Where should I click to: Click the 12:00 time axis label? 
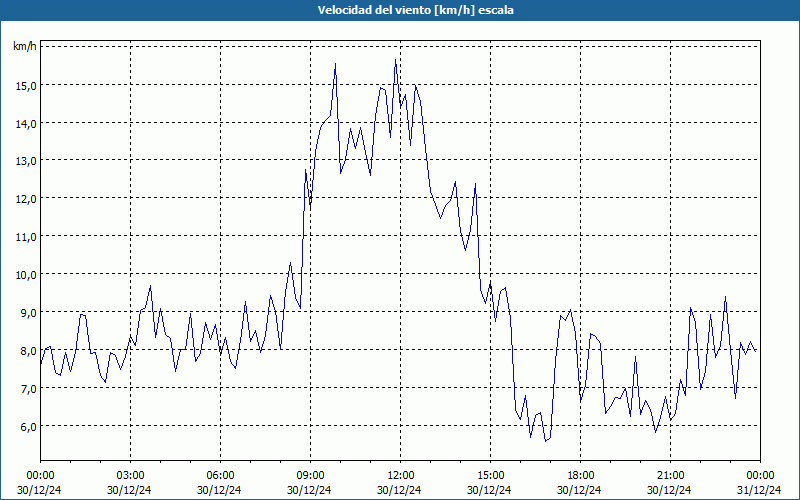(x=401, y=476)
